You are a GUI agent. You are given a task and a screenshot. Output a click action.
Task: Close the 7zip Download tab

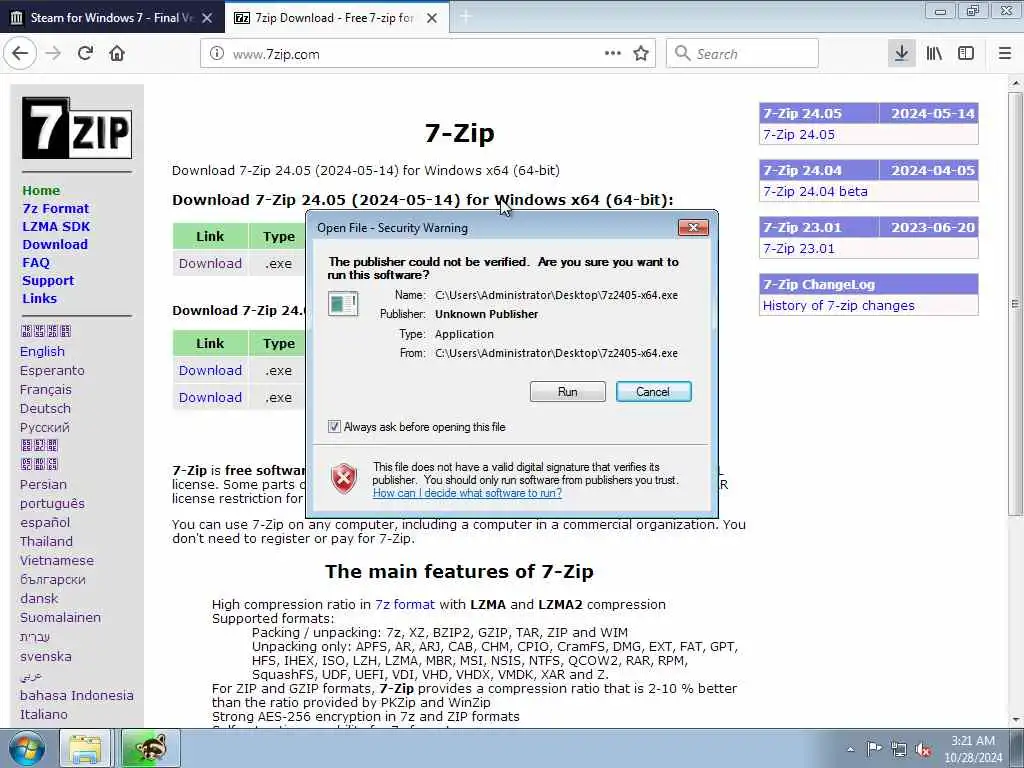tap(432, 18)
